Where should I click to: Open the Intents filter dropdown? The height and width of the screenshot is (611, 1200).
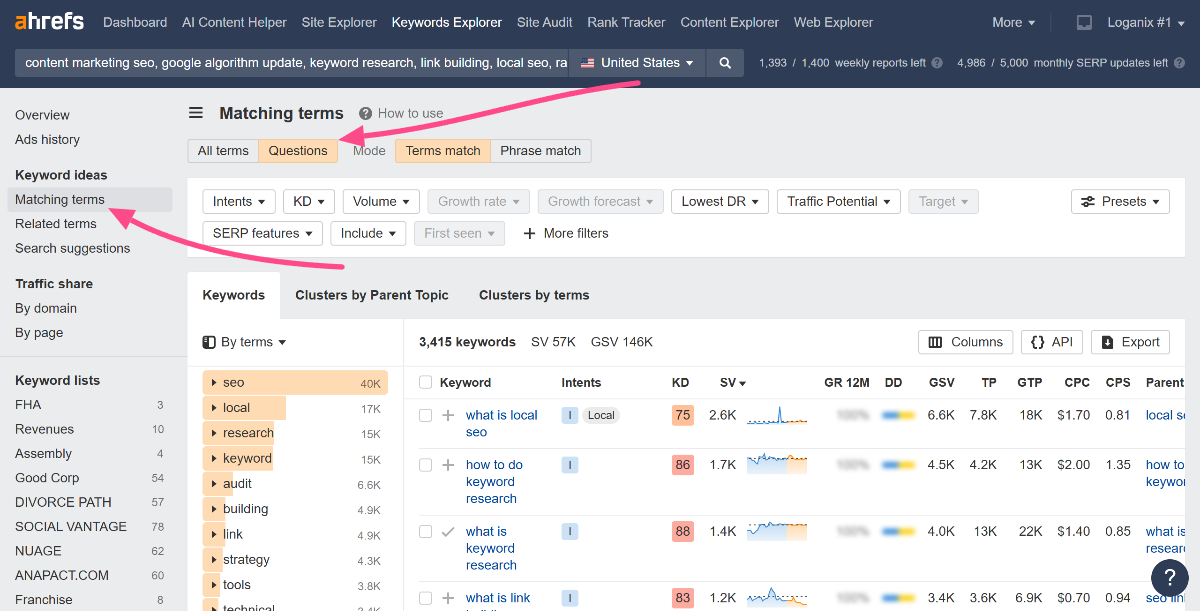239,201
